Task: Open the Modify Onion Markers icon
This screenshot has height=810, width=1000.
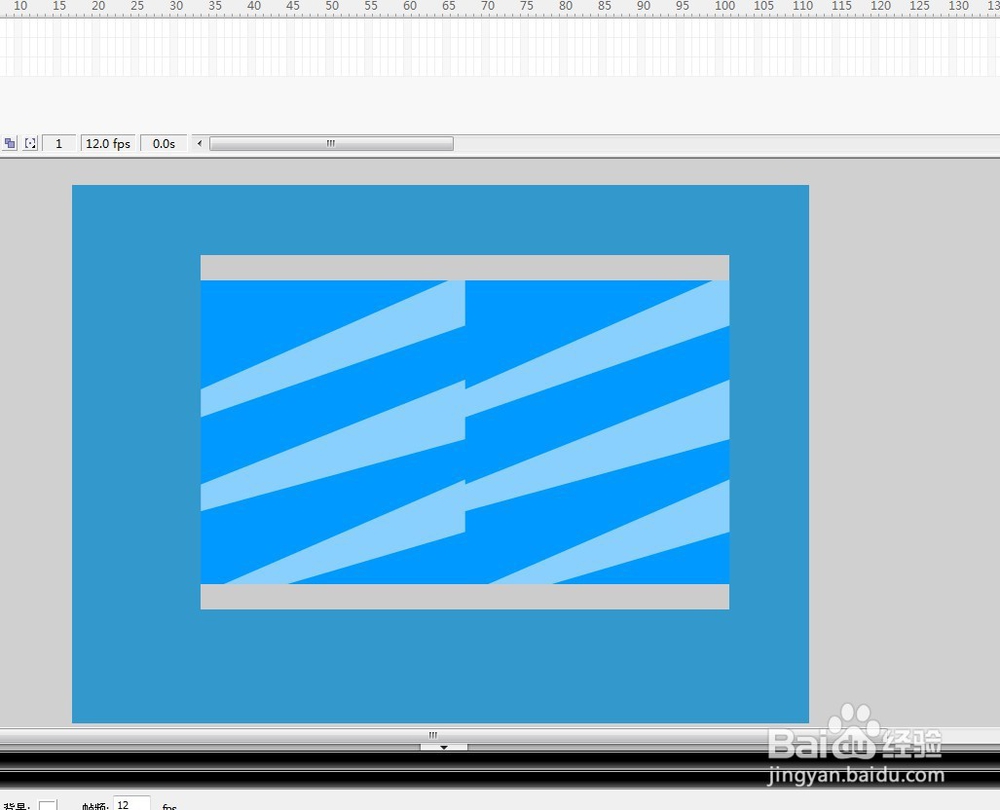Action: pyautogui.click(x=30, y=144)
